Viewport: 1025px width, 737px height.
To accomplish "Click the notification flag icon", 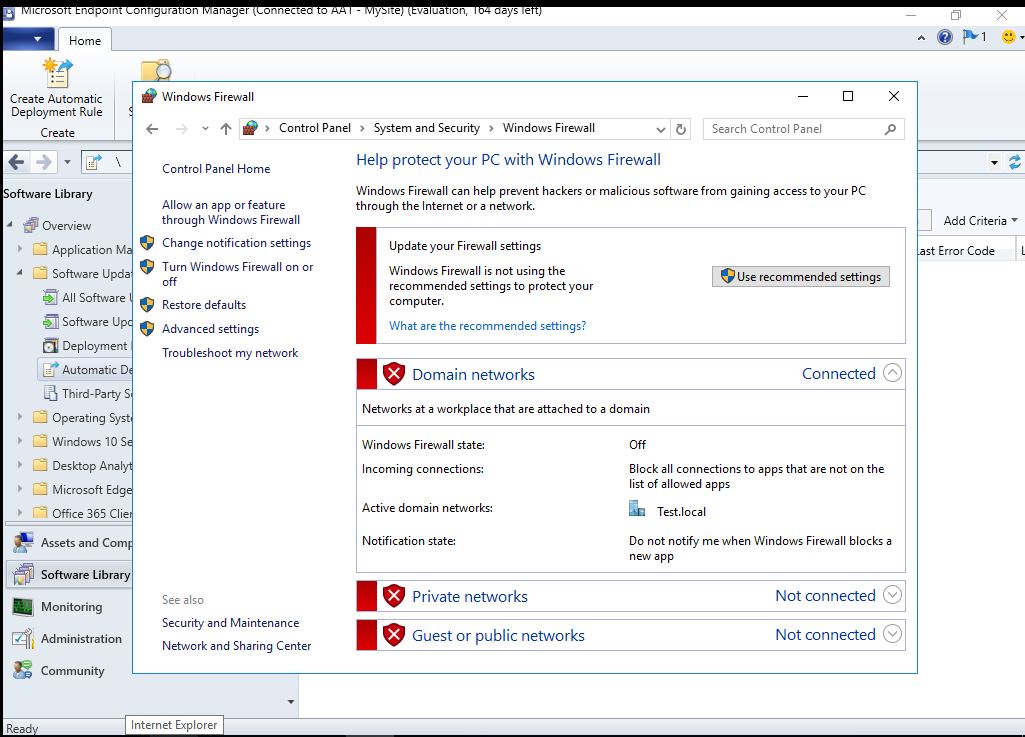I will tap(970, 37).
